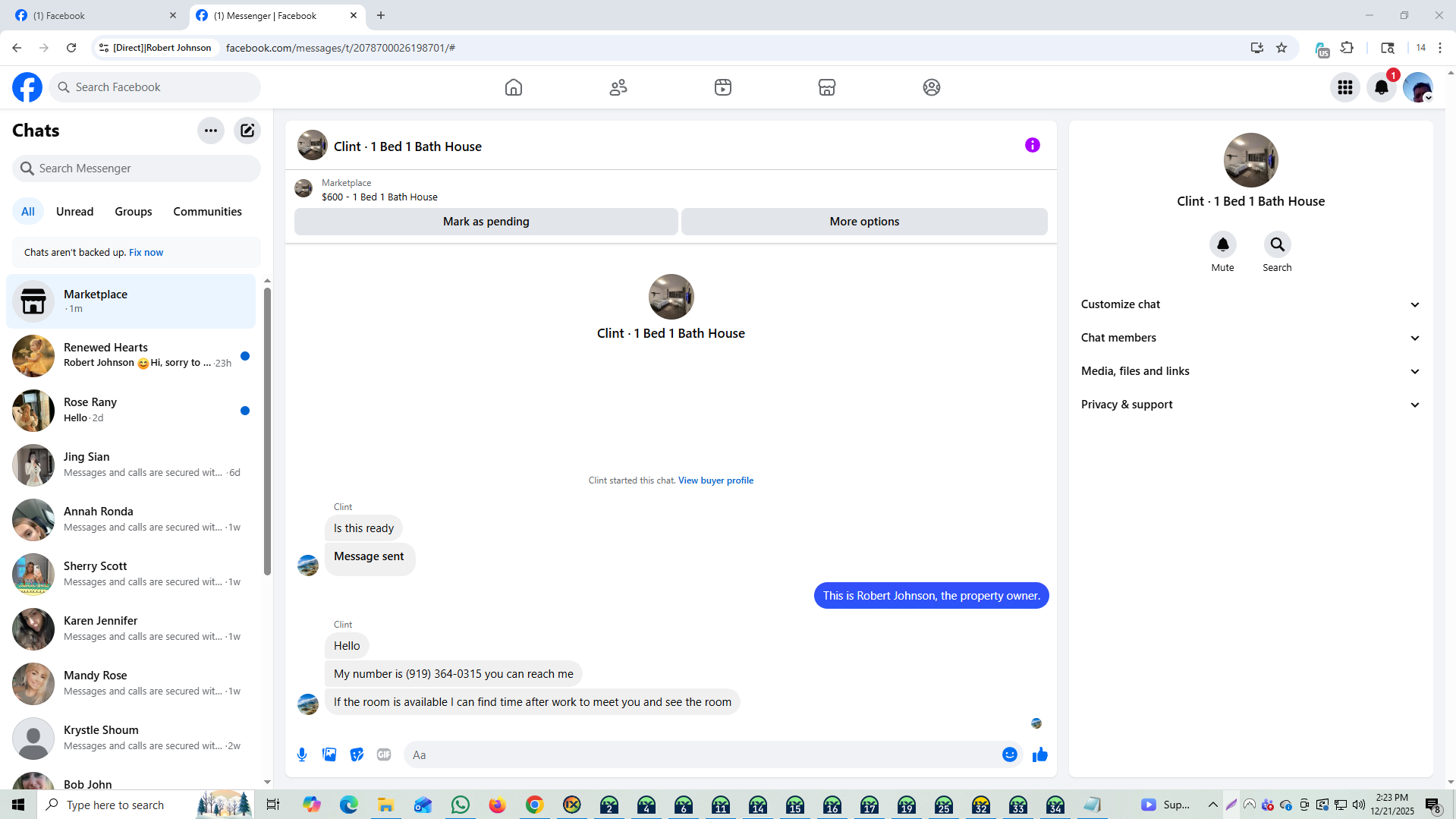Image resolution: width=1456 pixels, height=819 pixels.
Task: Open the emoji picker
Action: 1009,754
